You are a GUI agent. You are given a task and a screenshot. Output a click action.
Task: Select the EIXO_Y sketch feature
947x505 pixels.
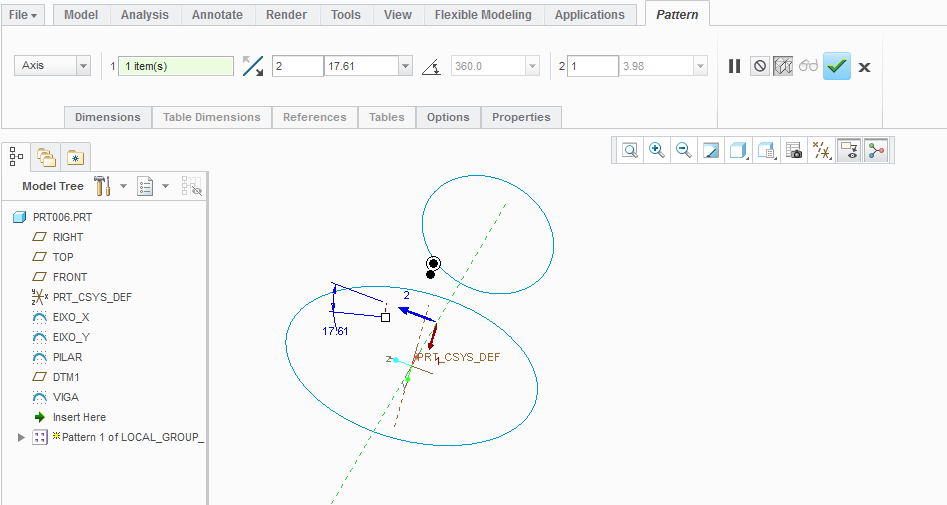point(71,336)
